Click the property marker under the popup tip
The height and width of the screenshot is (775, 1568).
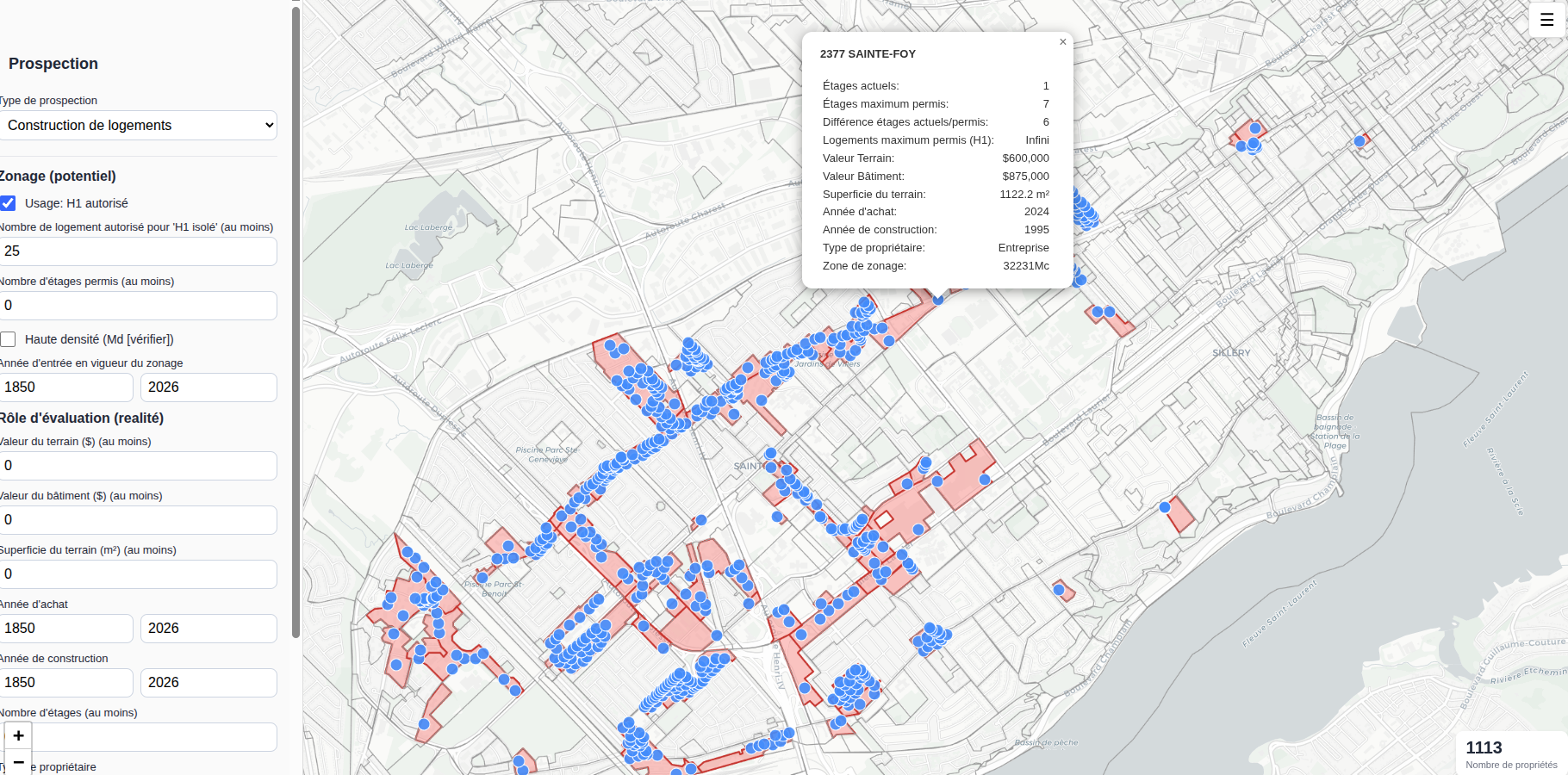click(938, 300)
